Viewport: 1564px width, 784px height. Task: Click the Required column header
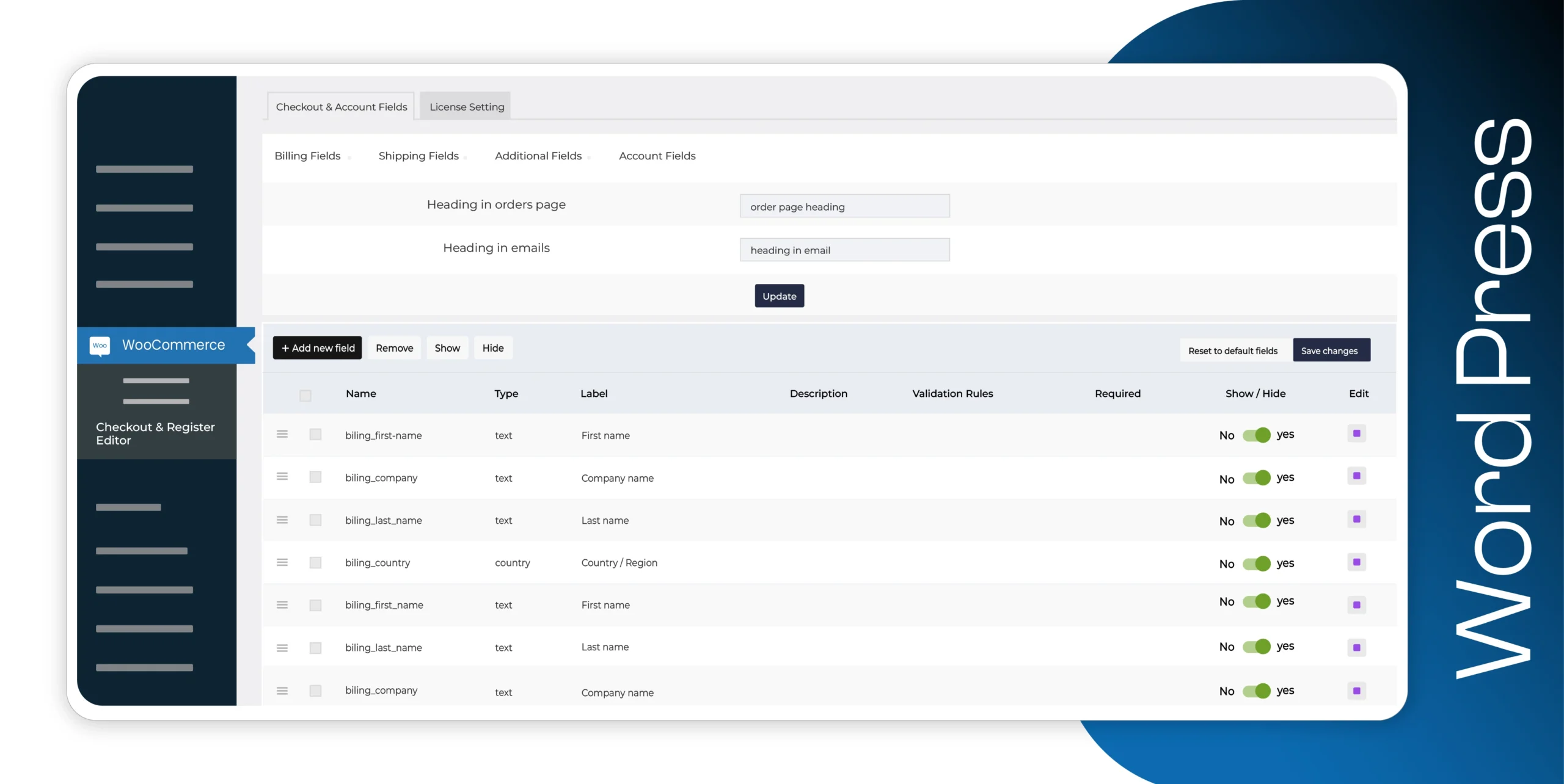tap(1117, 393)
